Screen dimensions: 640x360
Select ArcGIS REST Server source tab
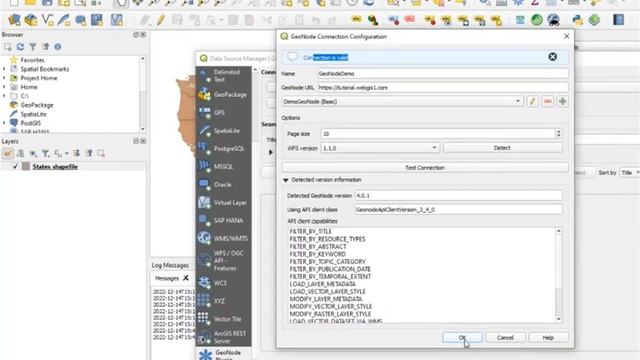coord(224,337)
